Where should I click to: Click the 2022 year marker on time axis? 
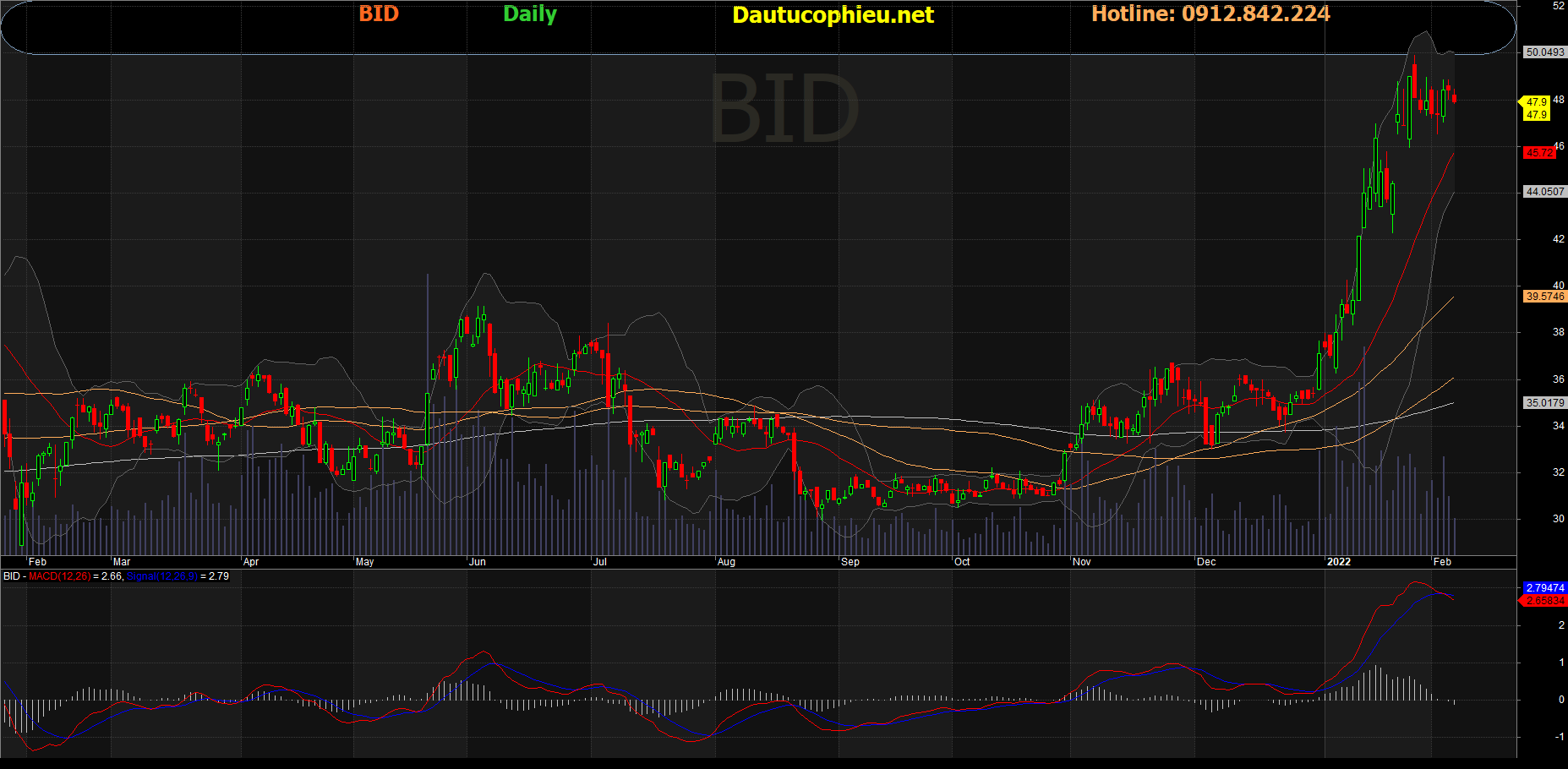(1339, 562)
